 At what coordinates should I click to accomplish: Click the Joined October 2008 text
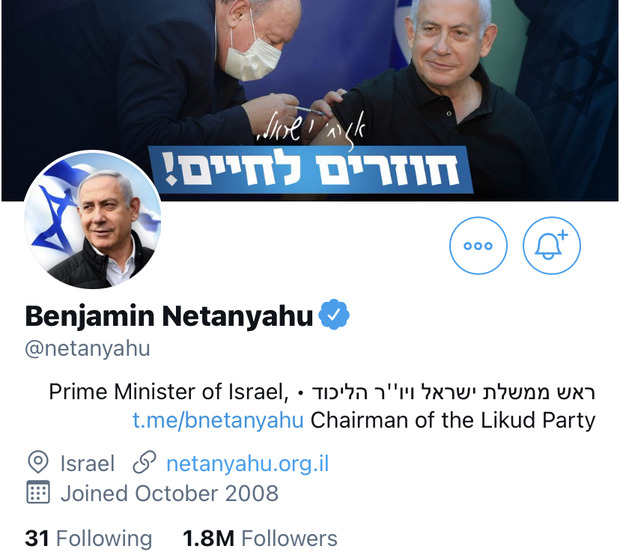click(x=169, y=493)
